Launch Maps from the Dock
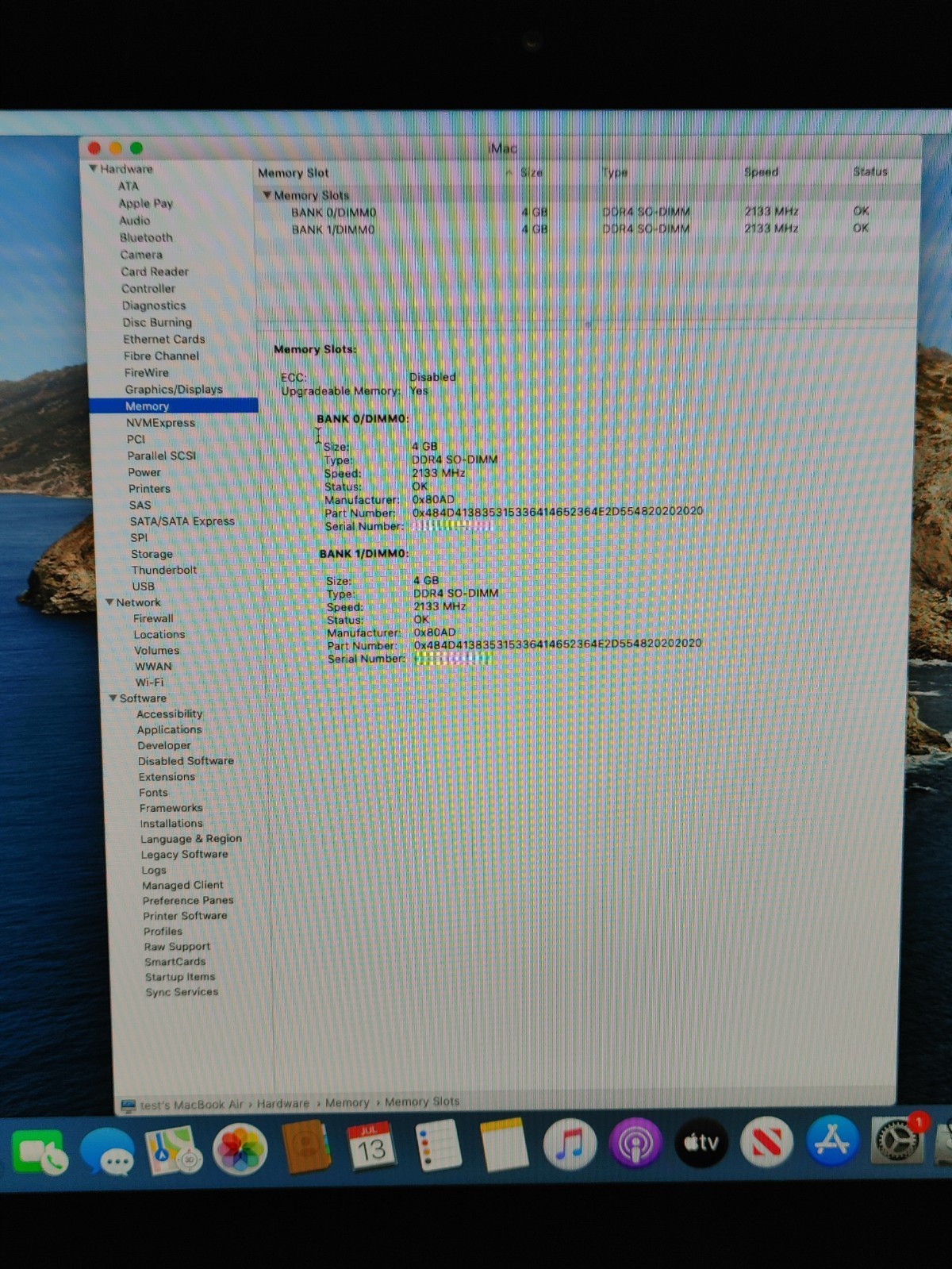This screenshot has height=1269, width=952. tap(174, 1151)
